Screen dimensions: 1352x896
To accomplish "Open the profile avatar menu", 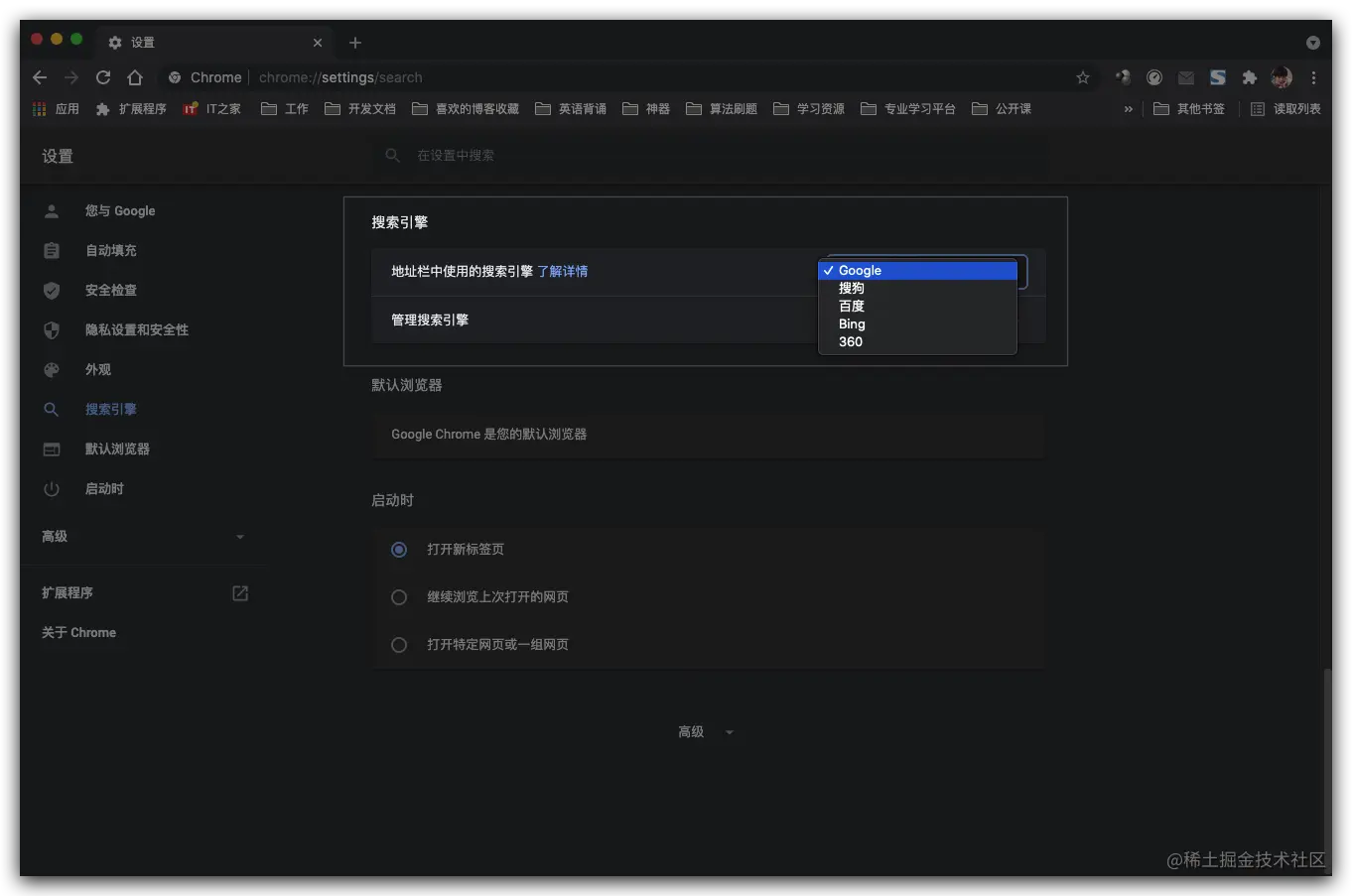I will pos(1282,77).
